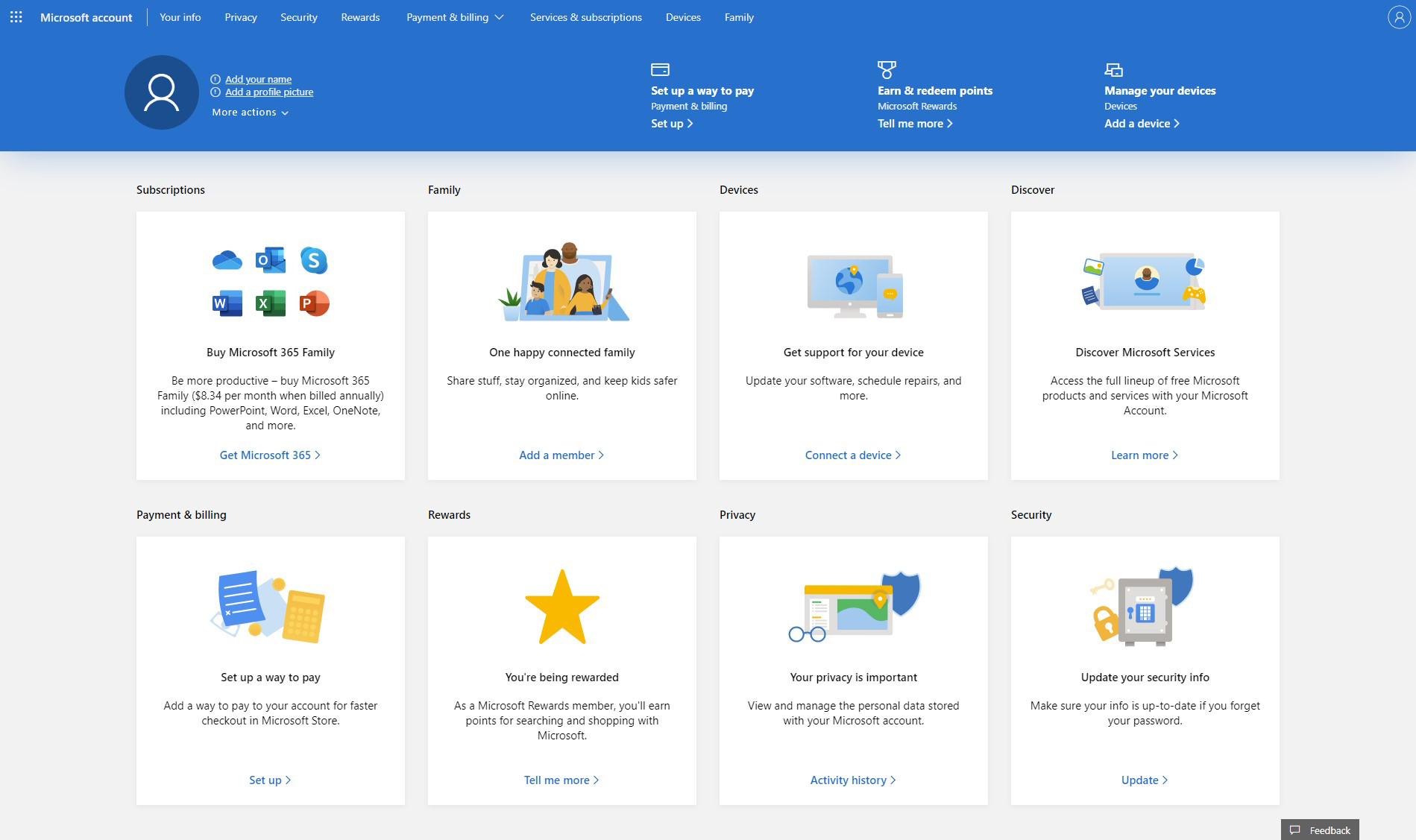The image size is (1416, 840).
Task: Click the privacy shield illustration
Action: (x=855, y=606)
